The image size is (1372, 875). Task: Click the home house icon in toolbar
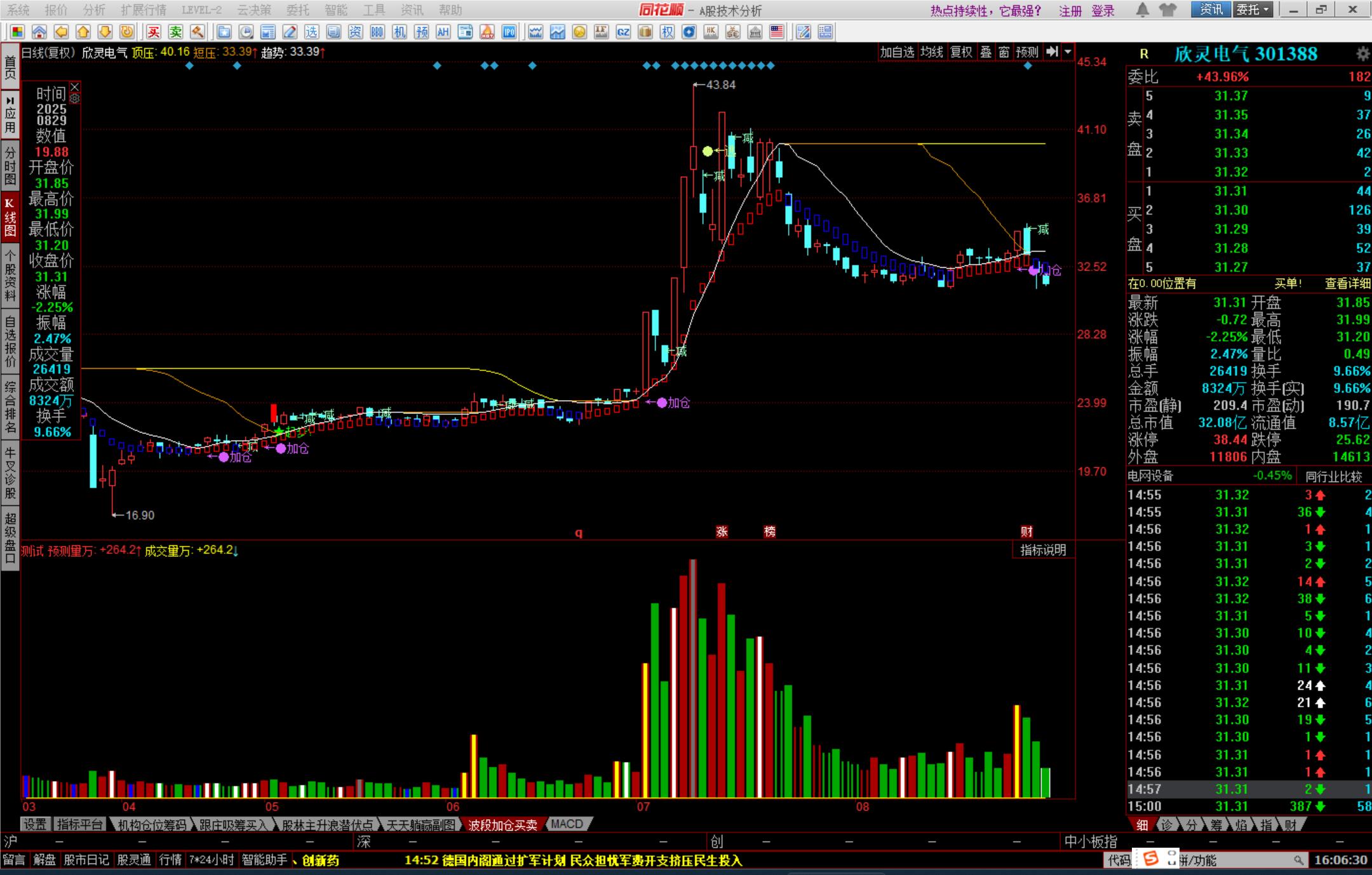pos(39,32)
